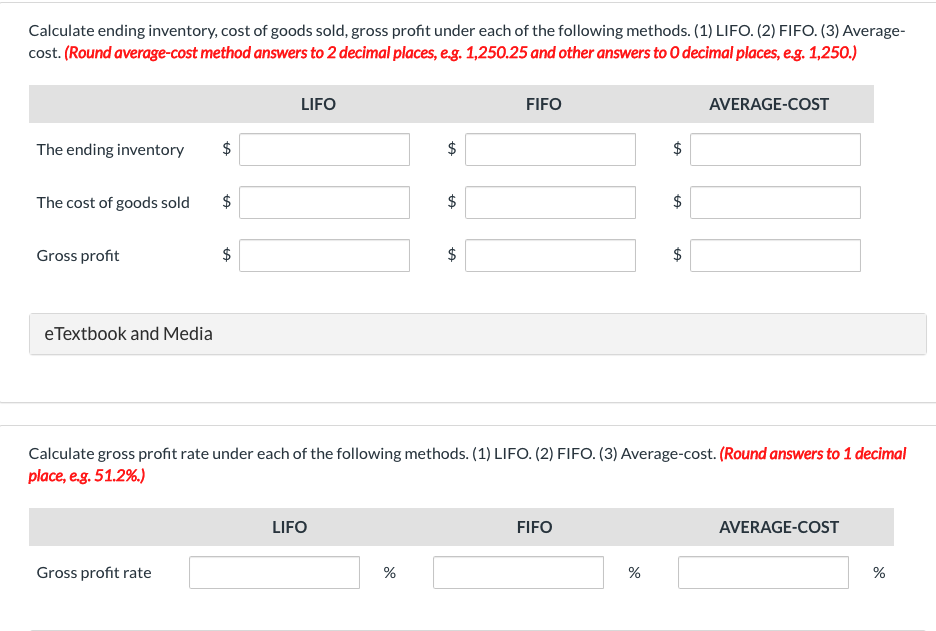
Task: Click LIFO gross profit input field
Action: tap(324, 256)
